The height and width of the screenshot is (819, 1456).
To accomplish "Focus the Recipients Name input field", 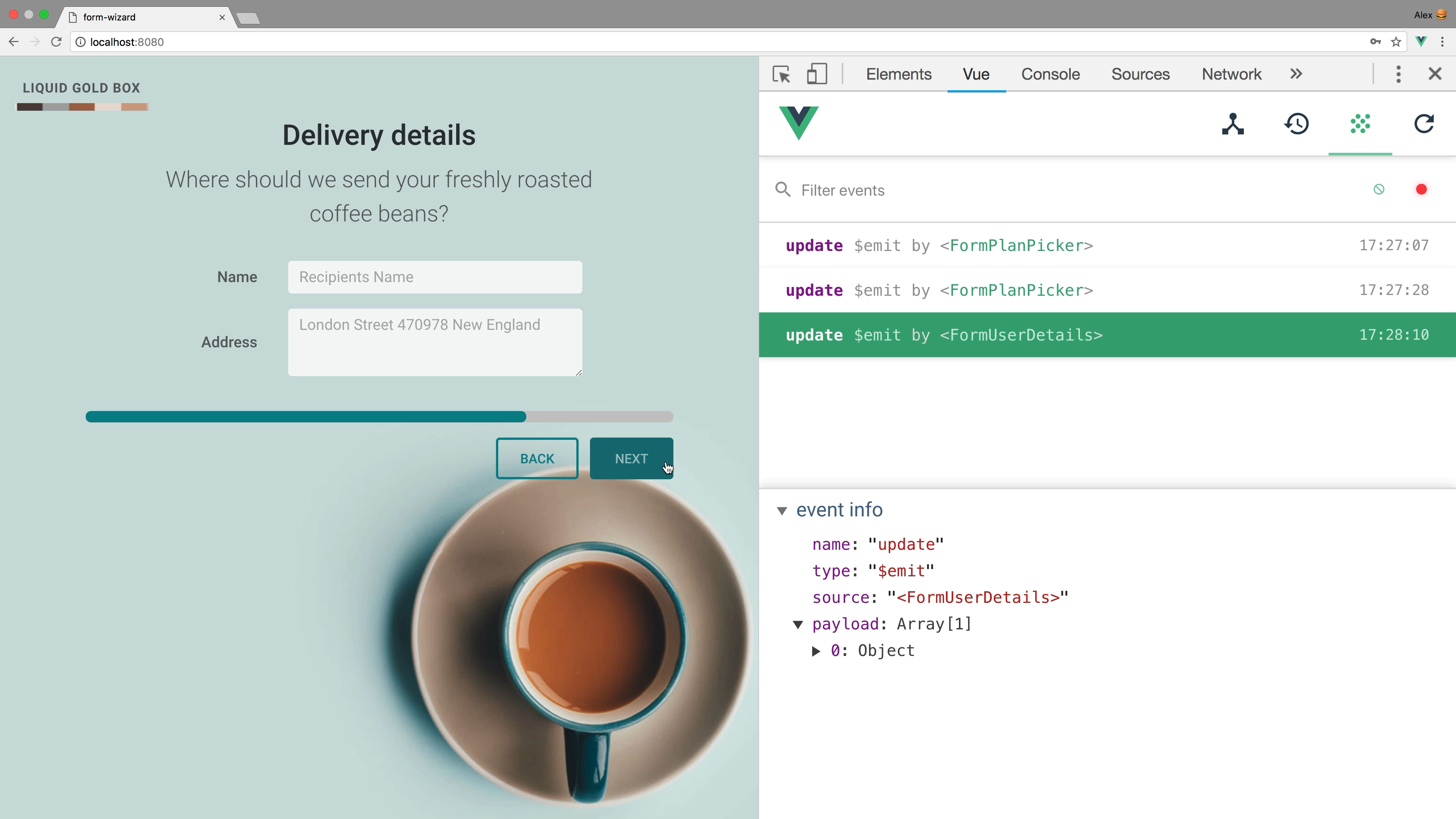I will pos(435,277).
